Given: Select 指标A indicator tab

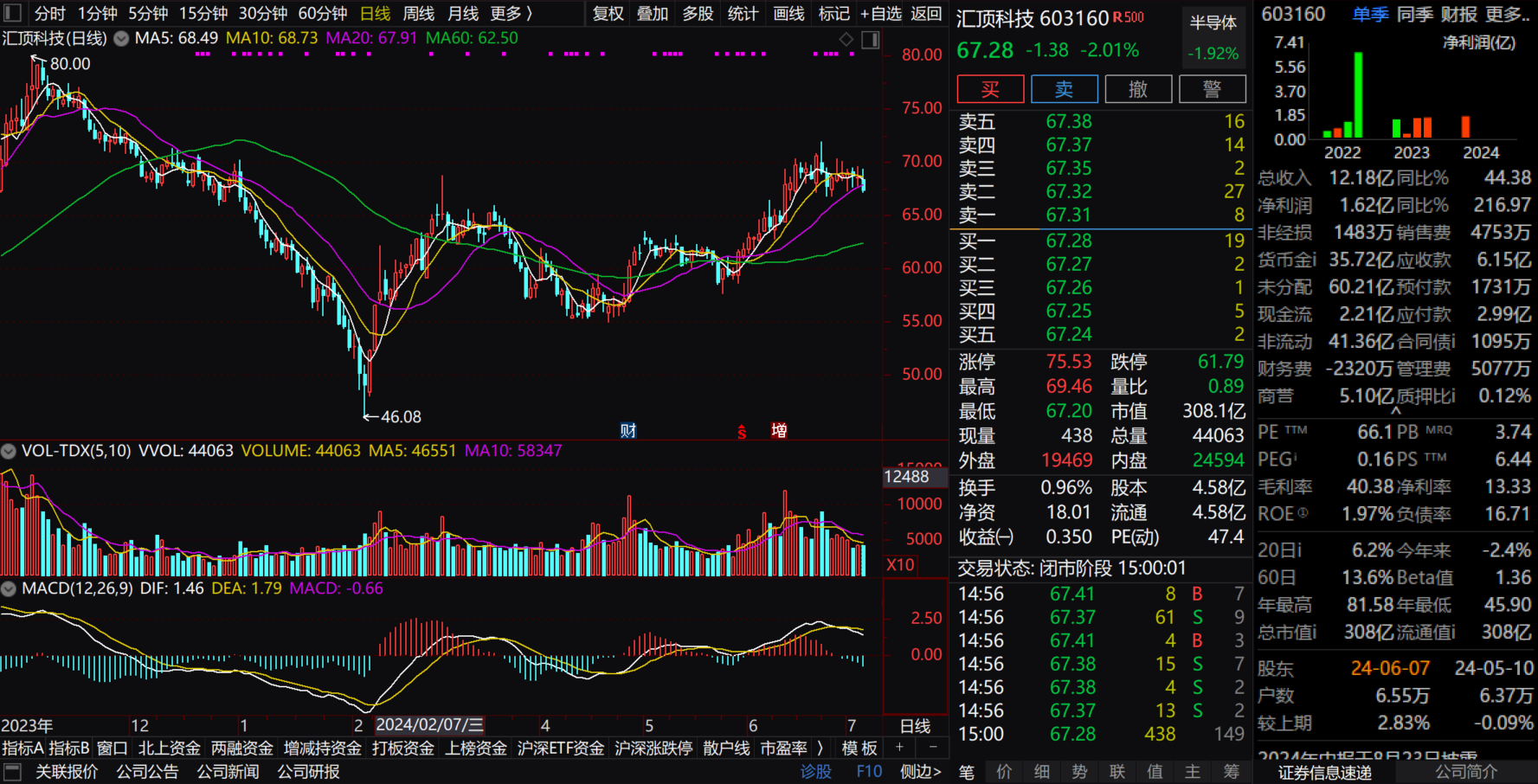Looking at the screenshot, I should (23, 748).
